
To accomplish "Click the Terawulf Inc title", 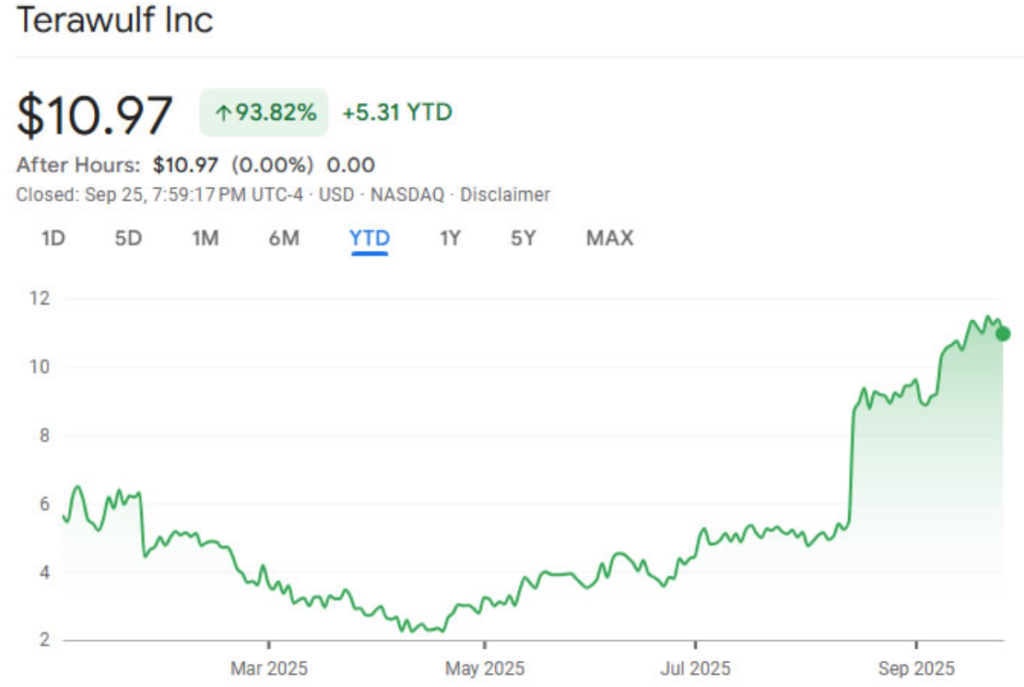I will click(115, 21).
